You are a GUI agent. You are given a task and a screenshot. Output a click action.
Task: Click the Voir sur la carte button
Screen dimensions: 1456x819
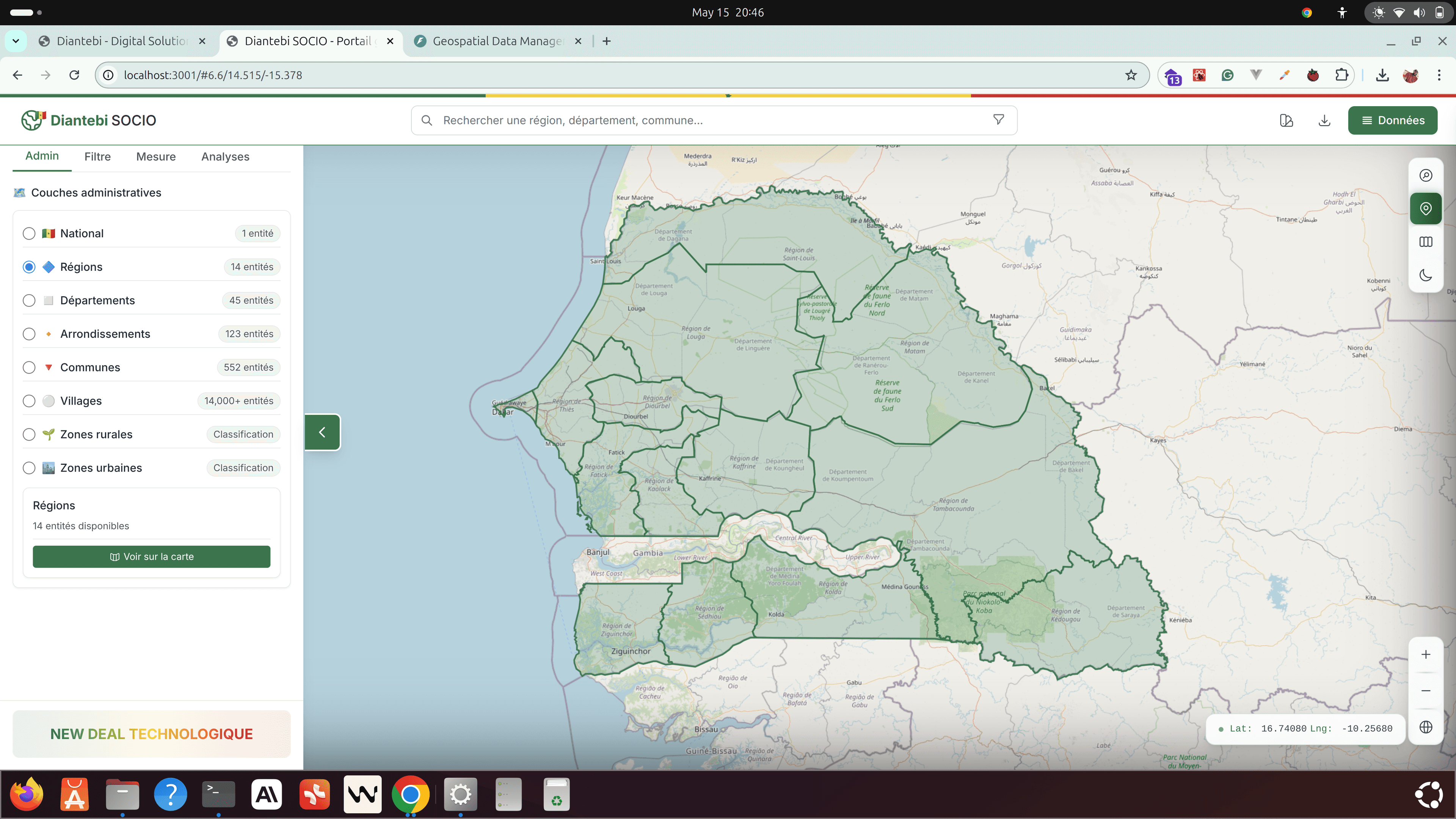click(x=152, y=557)
